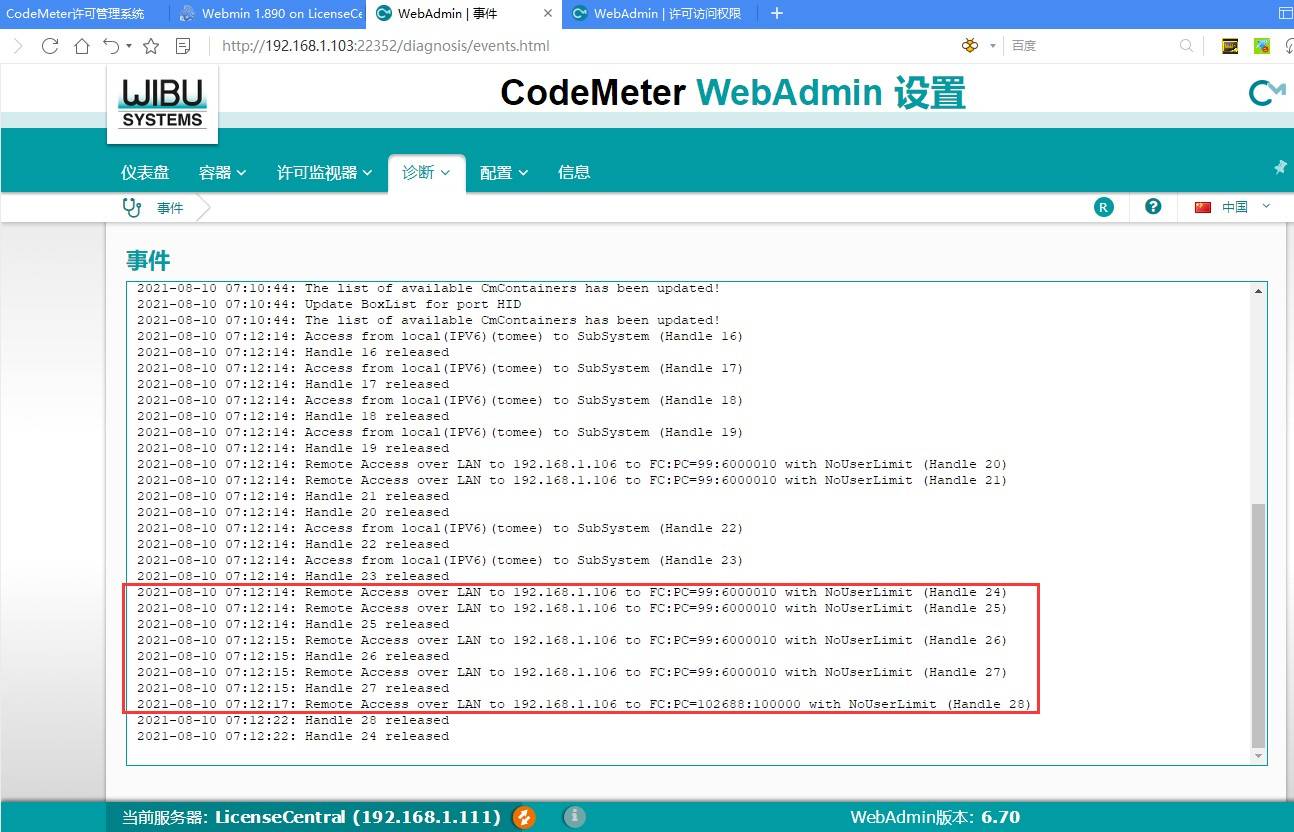Click the 'Handle 24 released' log line
Screen dimensions: 1294x832
point(293,736)
